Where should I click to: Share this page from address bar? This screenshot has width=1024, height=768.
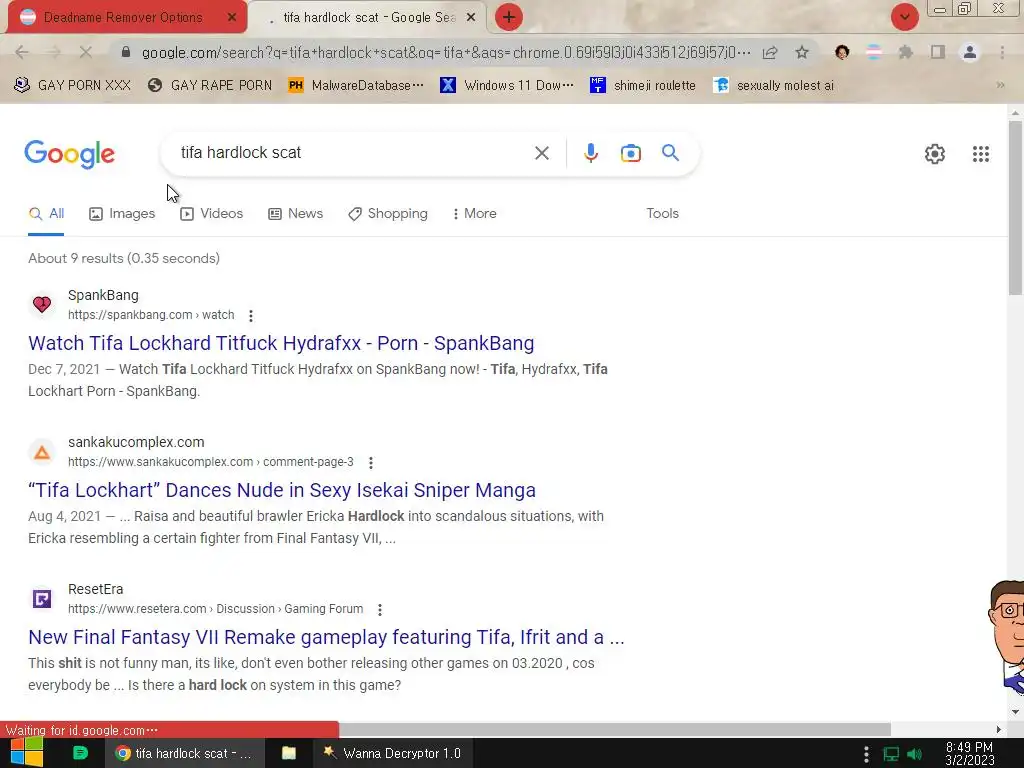(x=770, y=52)
